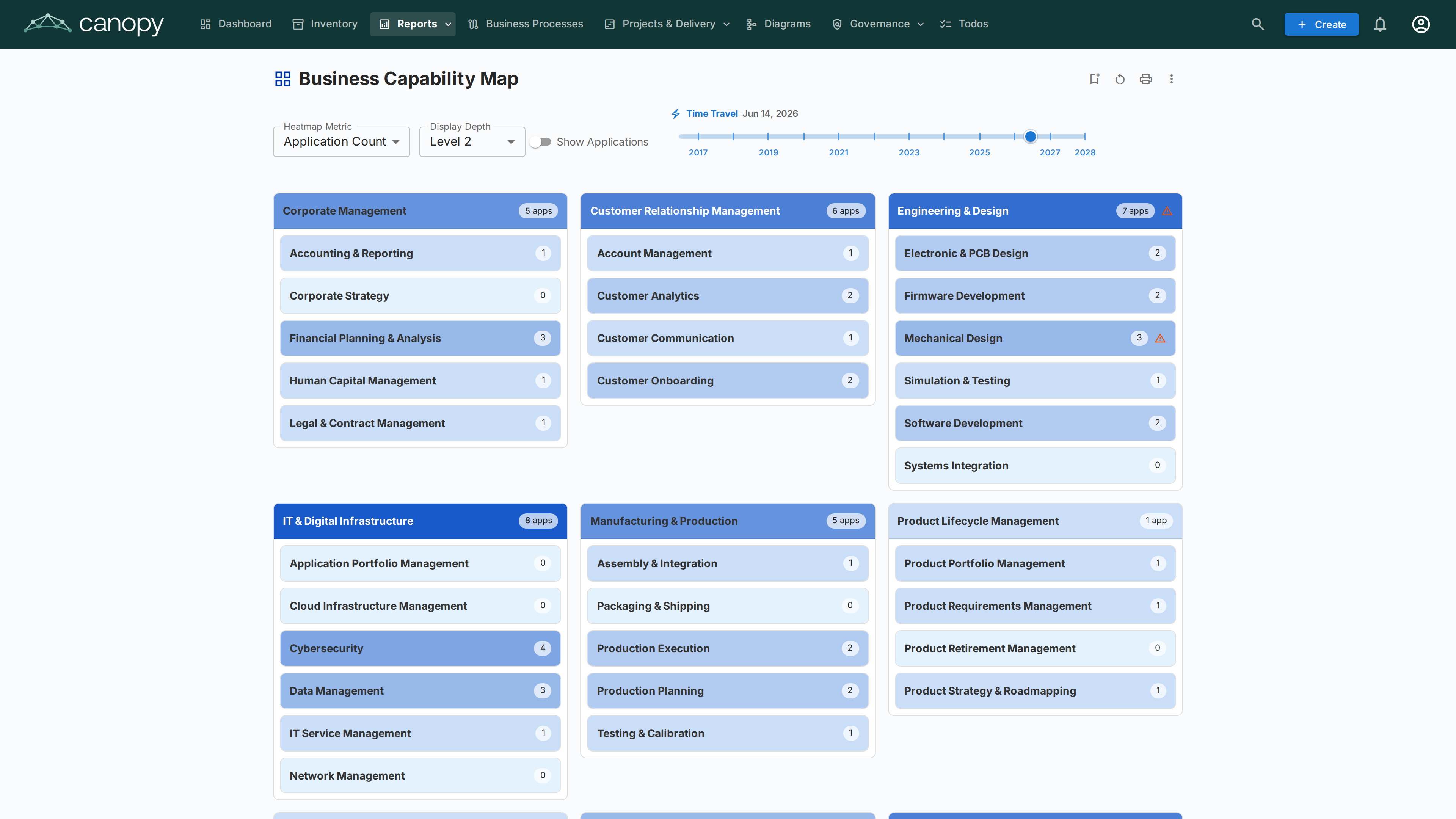Click the Business Capability Map grid icon
This screenshot has height=819, width=1456.
coord(282,78)
